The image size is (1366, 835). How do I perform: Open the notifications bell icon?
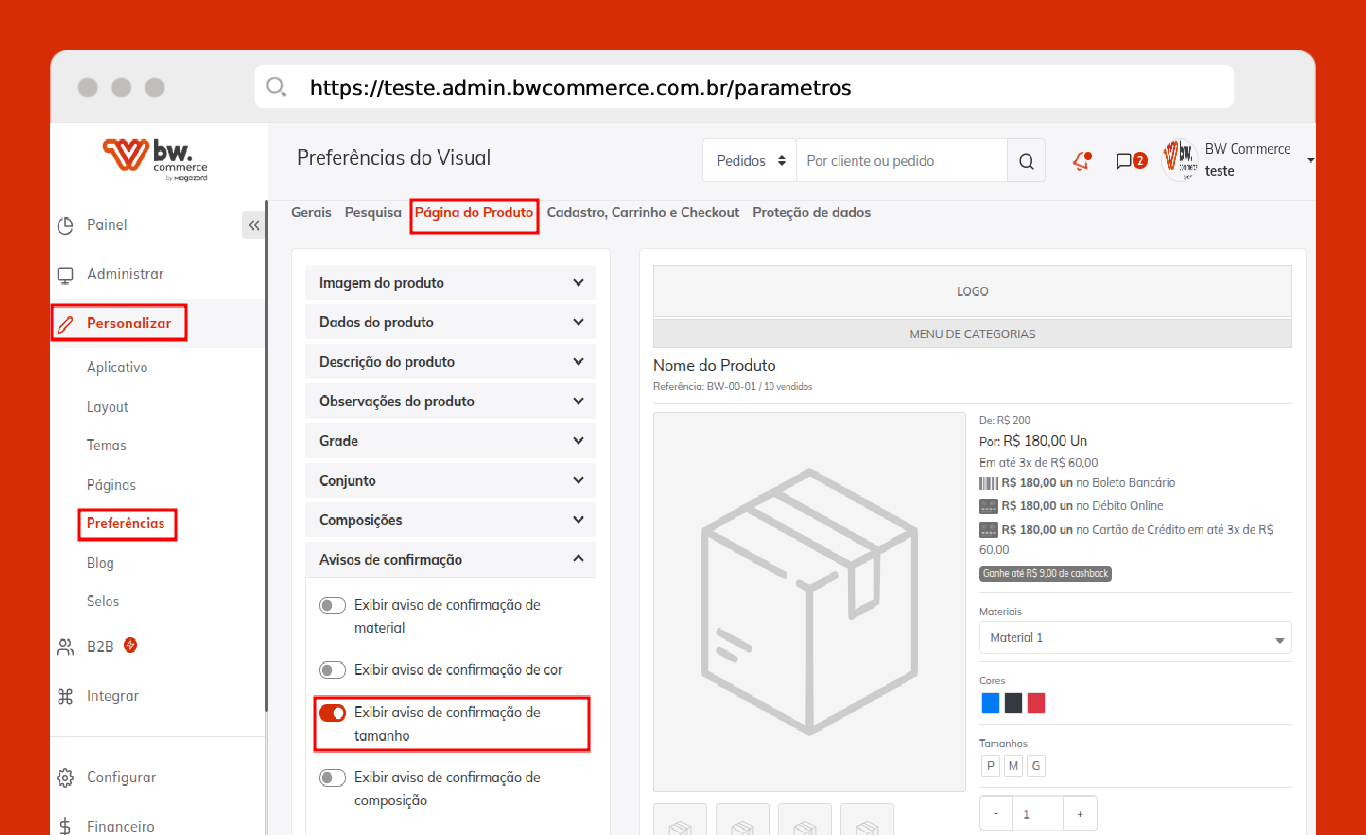(x=1080, y=161)
